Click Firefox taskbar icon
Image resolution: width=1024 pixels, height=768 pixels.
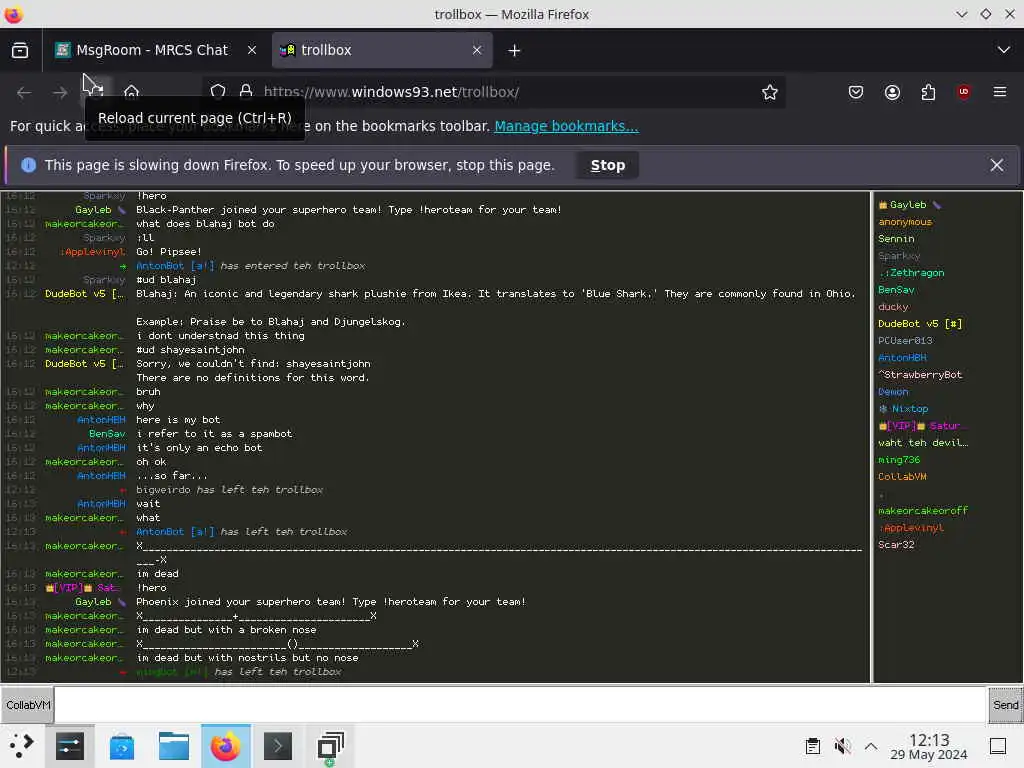click(x=226, y=746)
